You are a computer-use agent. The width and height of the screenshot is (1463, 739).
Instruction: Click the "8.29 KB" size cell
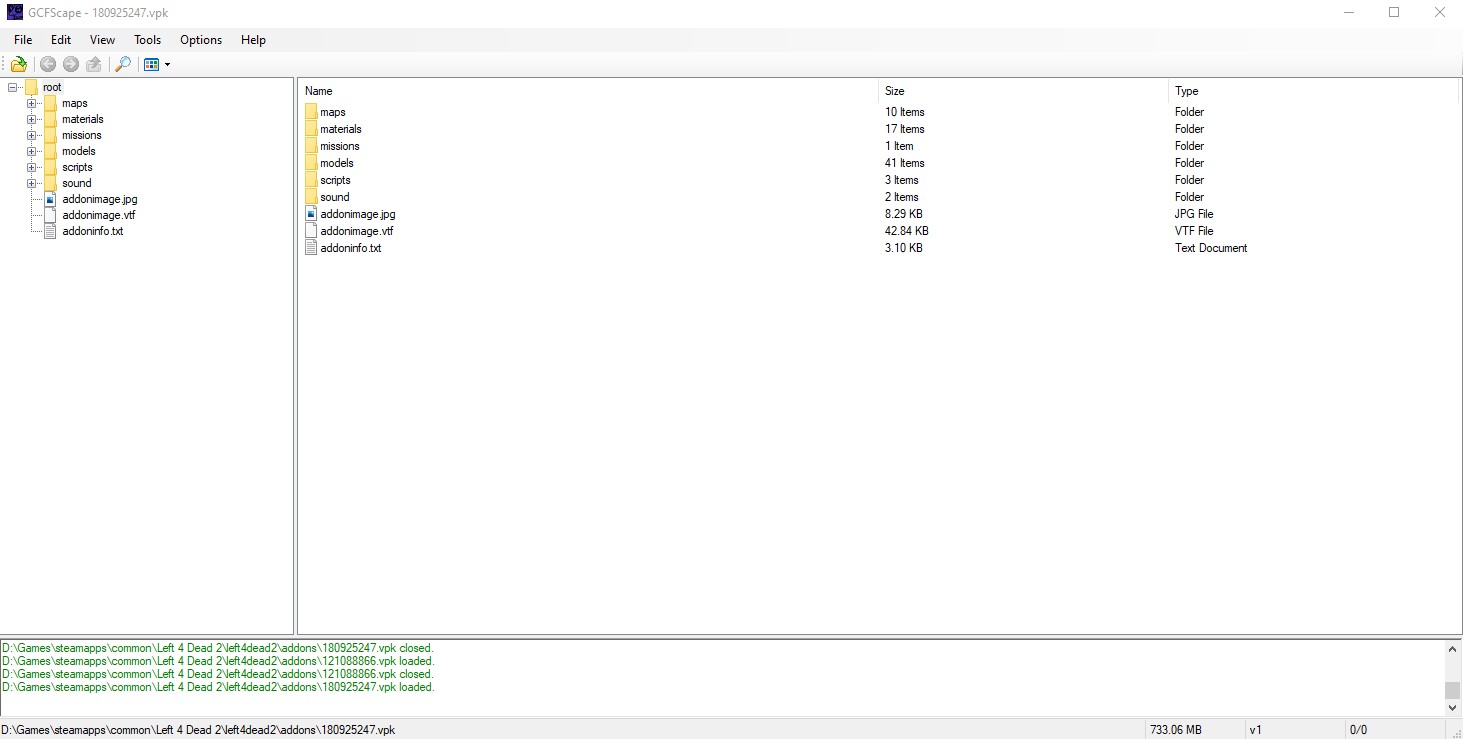point(904,214)
